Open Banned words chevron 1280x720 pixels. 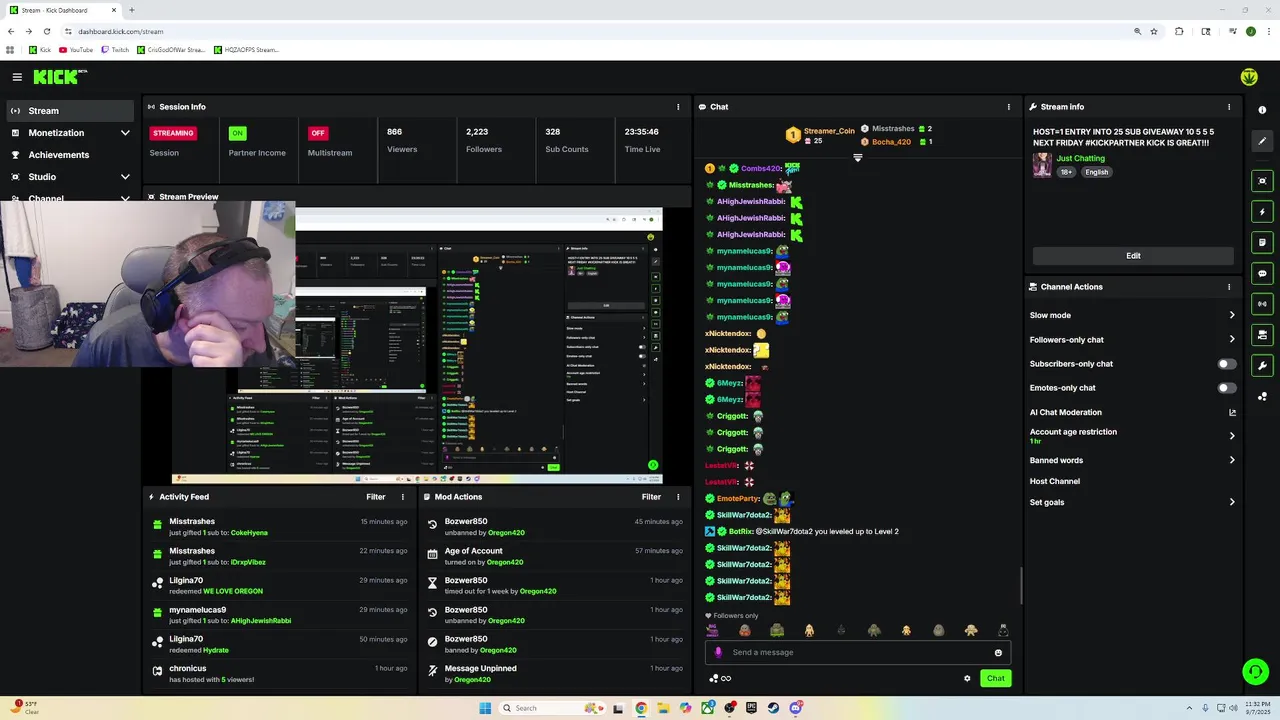pos(1232,461)
